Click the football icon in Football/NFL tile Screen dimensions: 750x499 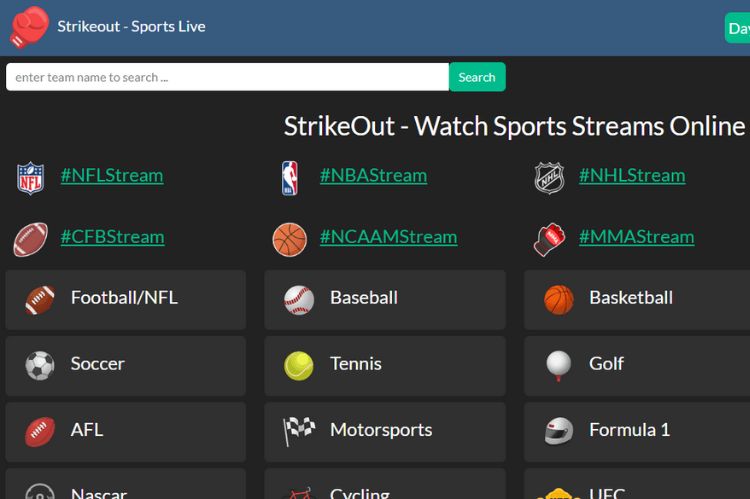(x=40, y=300)
